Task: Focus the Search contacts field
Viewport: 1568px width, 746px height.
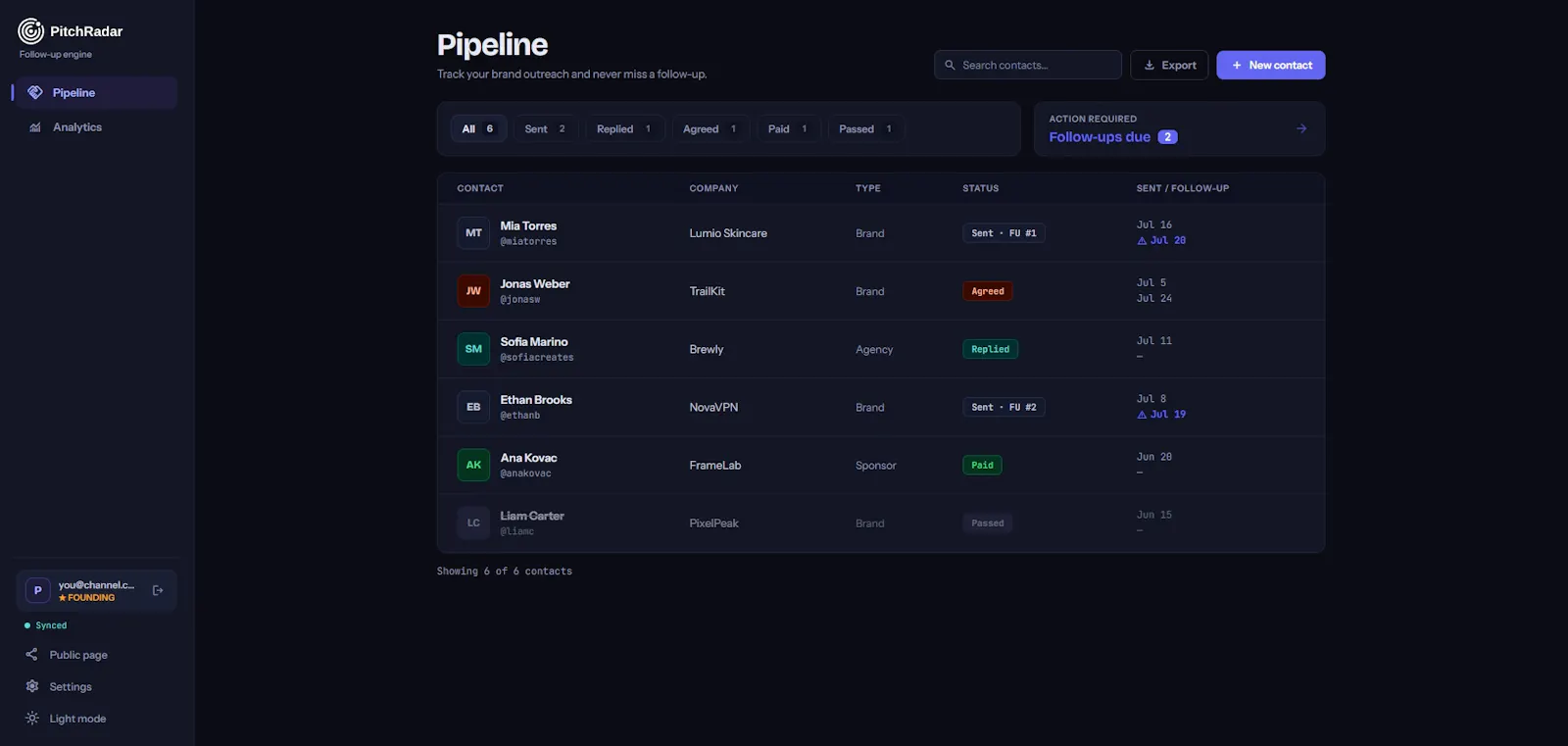Action: [x=1028, y=65]
